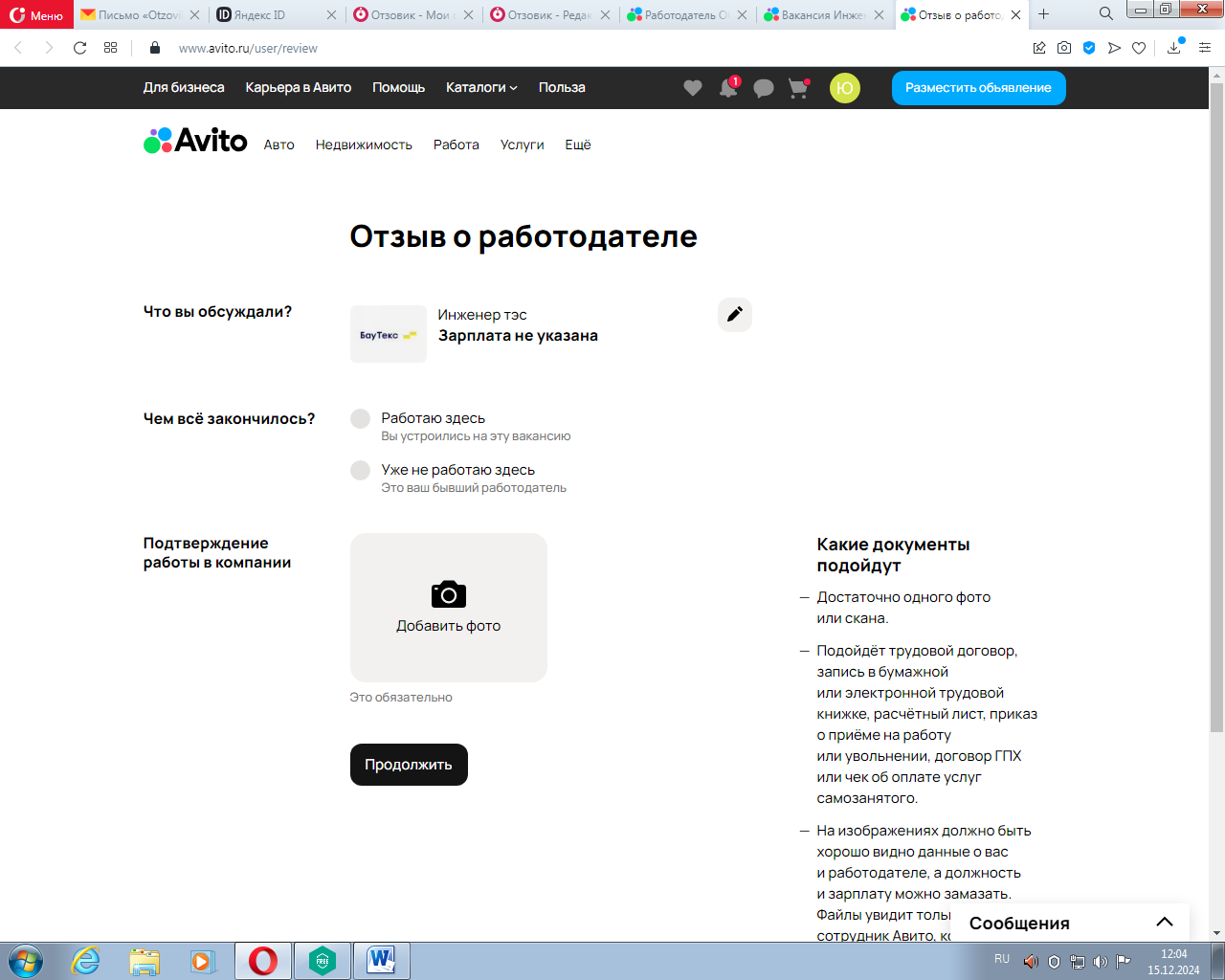Click the 'Добавить фото' upload area
1225x980 pixels.
(448, 608)
